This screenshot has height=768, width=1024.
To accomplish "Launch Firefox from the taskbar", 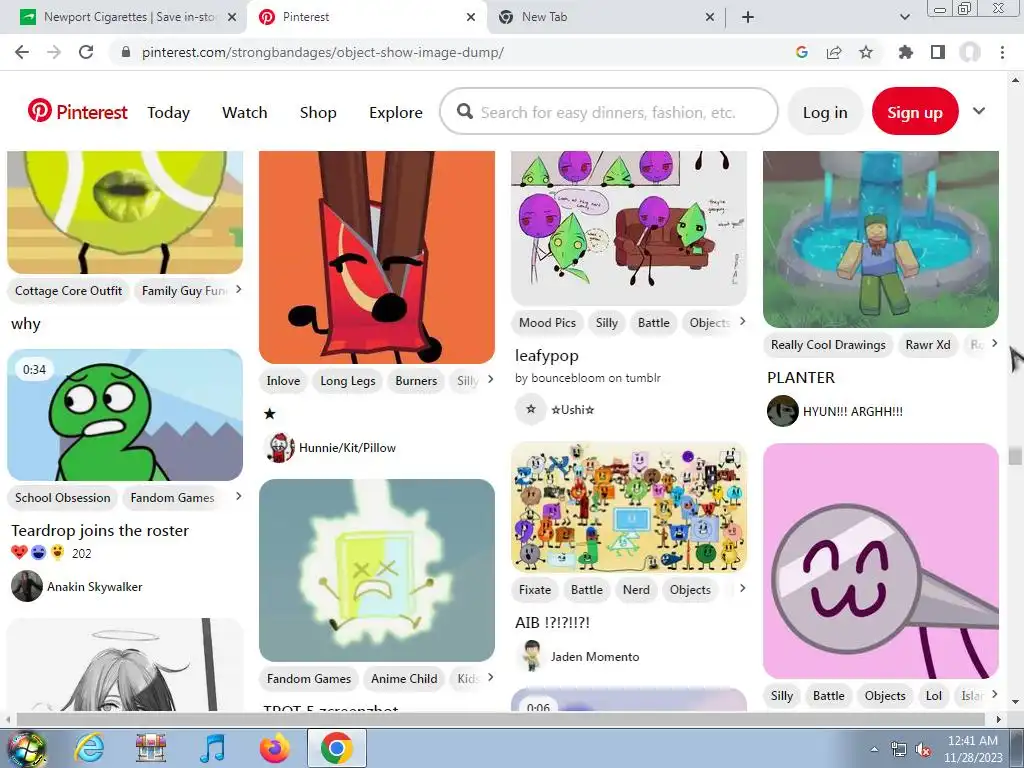I will [x=275, y=748].
